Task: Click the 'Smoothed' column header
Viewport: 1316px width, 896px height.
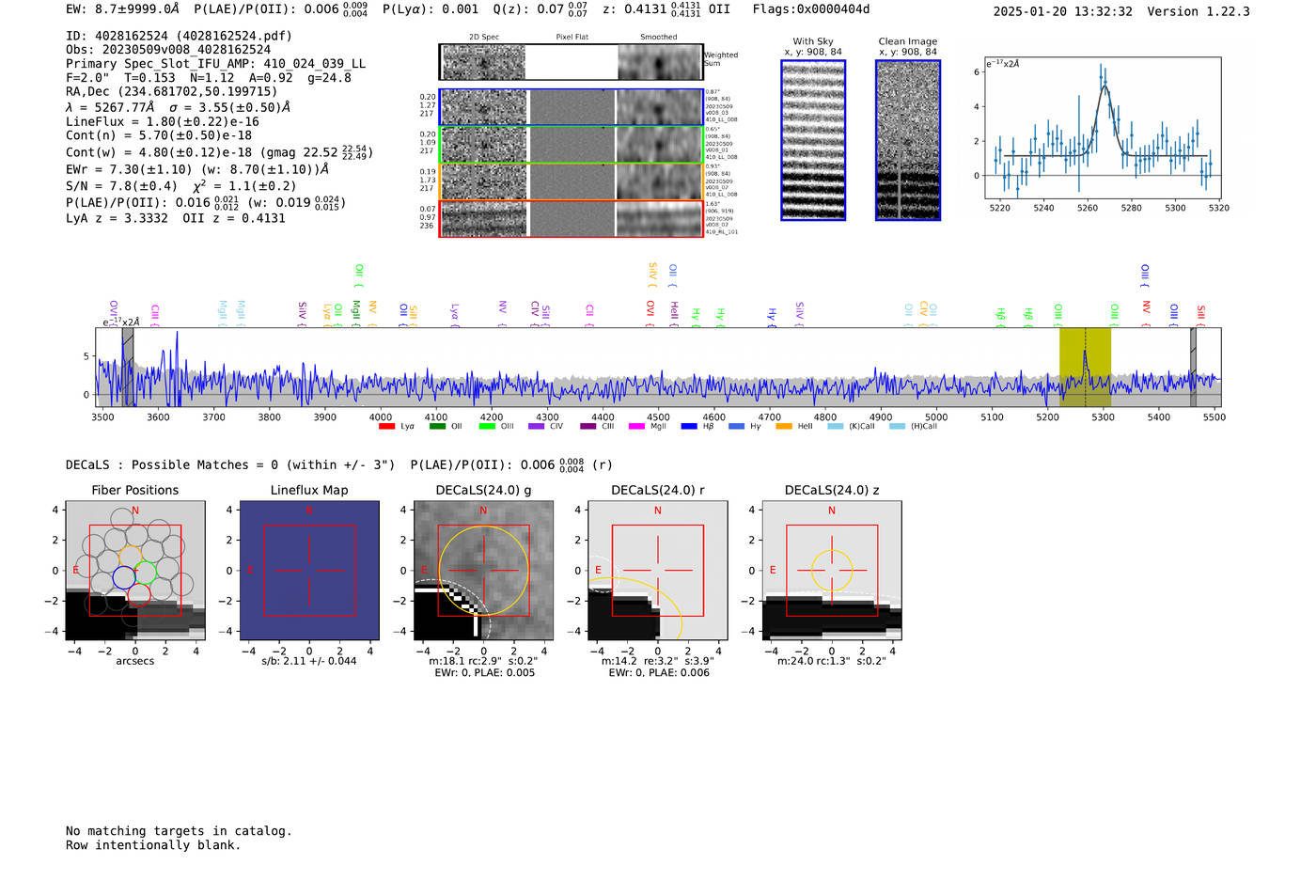Action: (x=659, y=38)
